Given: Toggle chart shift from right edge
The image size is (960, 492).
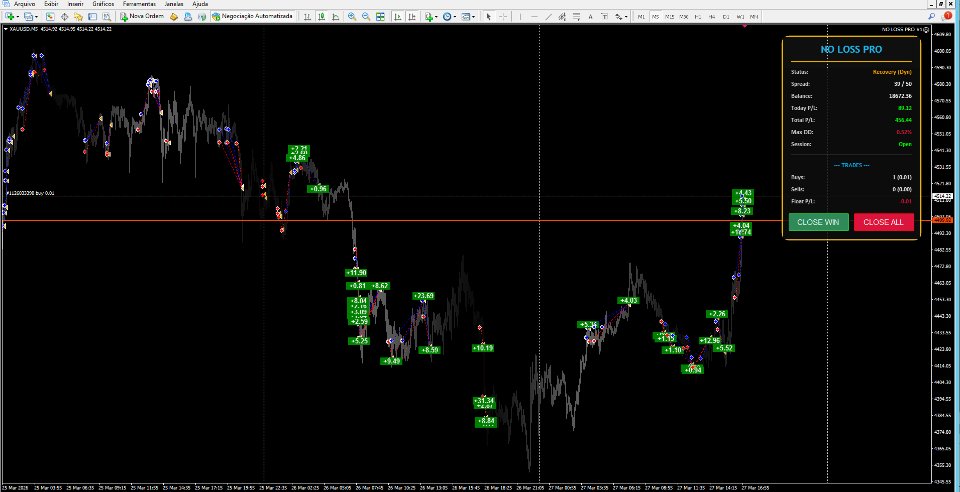Looking at the screenshot, I should pos(413,17).
